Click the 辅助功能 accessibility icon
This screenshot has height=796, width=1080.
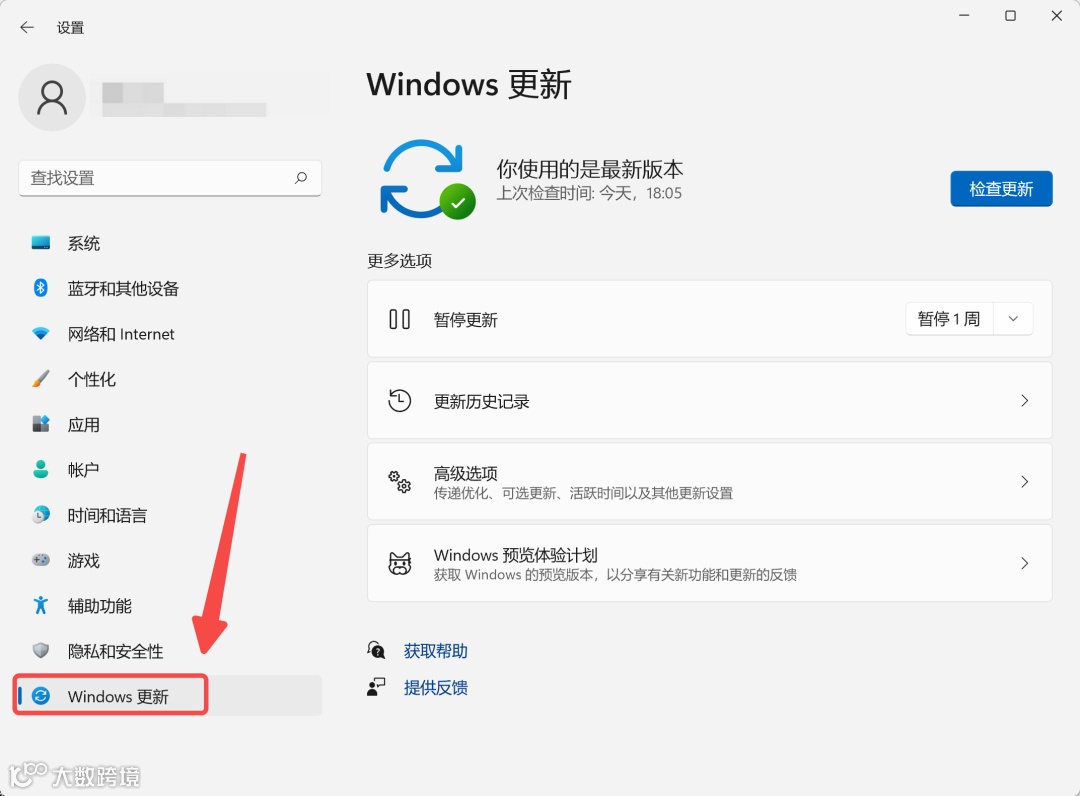tap(41, 605)
